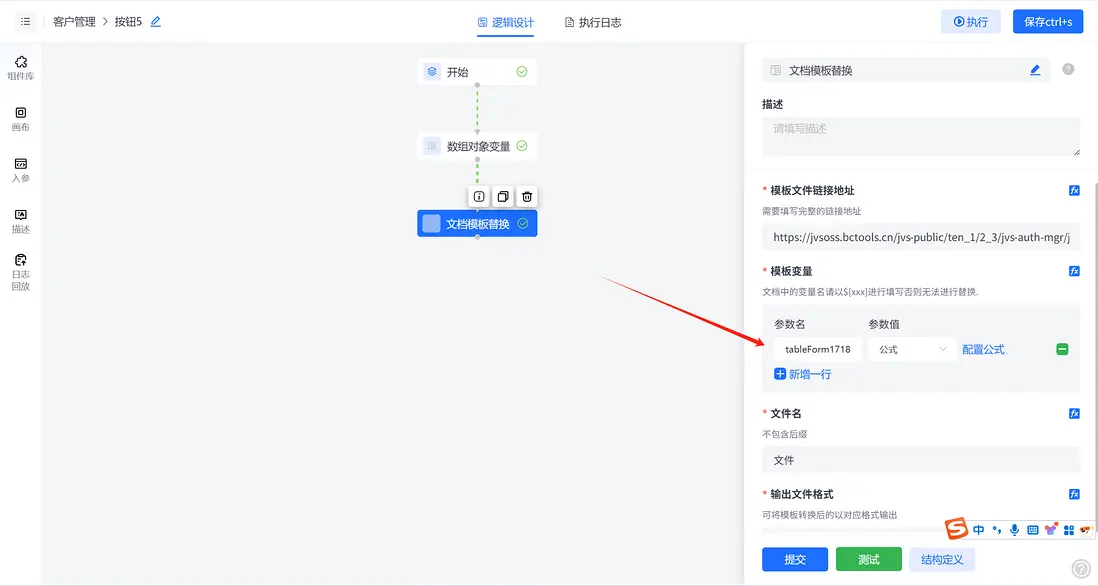
Task: Open the 组件库 component library panel
Action: 21,66
